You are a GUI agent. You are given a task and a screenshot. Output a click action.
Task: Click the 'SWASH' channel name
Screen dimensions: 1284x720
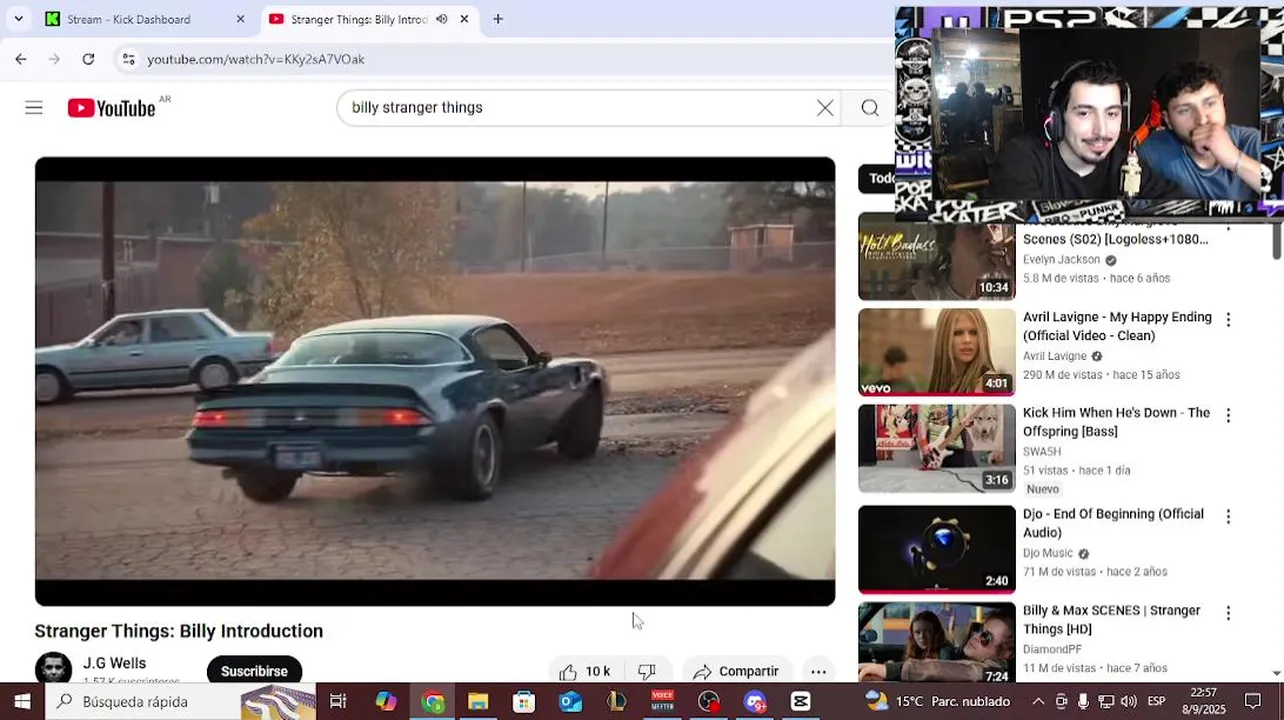click(1042, 451)
